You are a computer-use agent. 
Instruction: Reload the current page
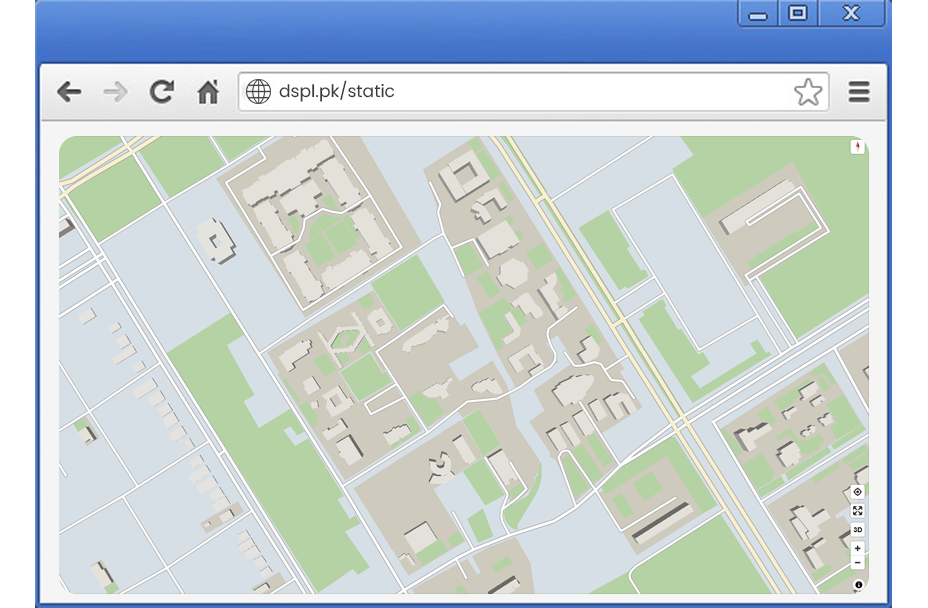pos(161,93)
